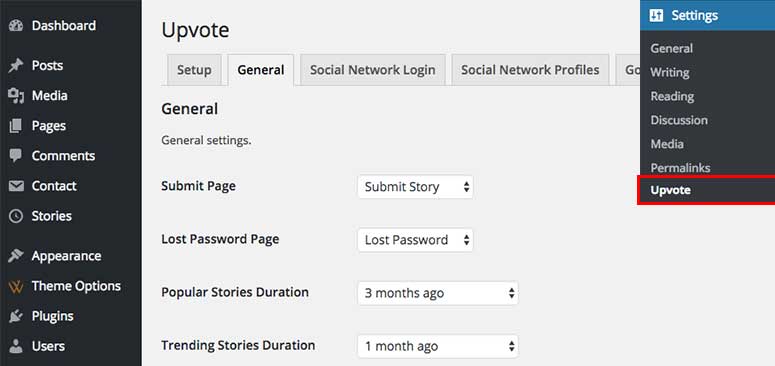The image size is (775, 366).
Task: Open the Lost Password Page dropdown
Action: (x=415, y=241)
